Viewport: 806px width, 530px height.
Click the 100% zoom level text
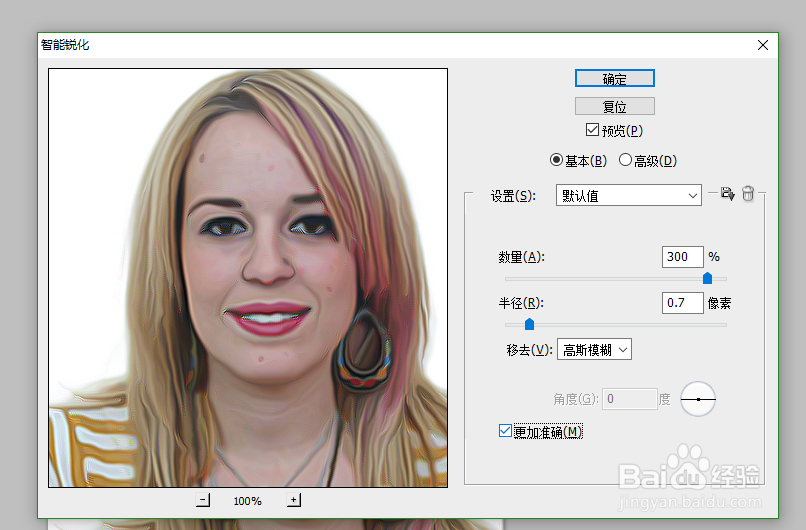click(x=247, y=501)
